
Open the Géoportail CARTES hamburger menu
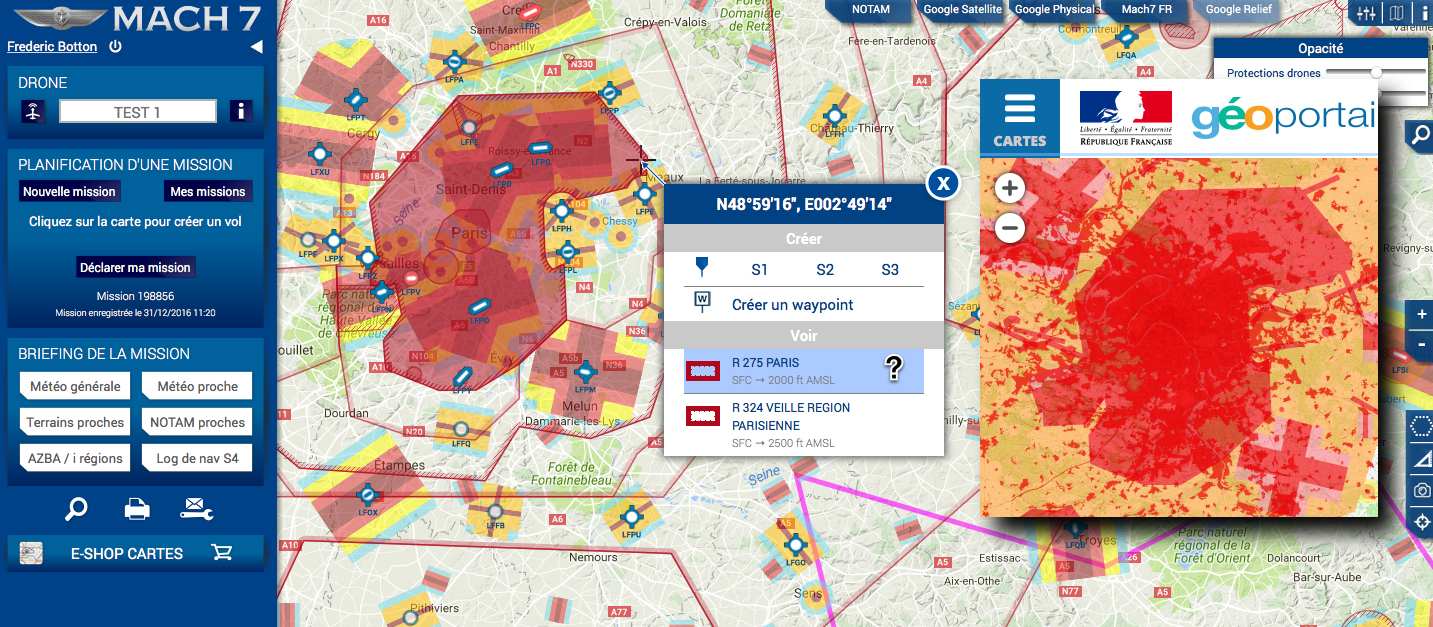1019,116
